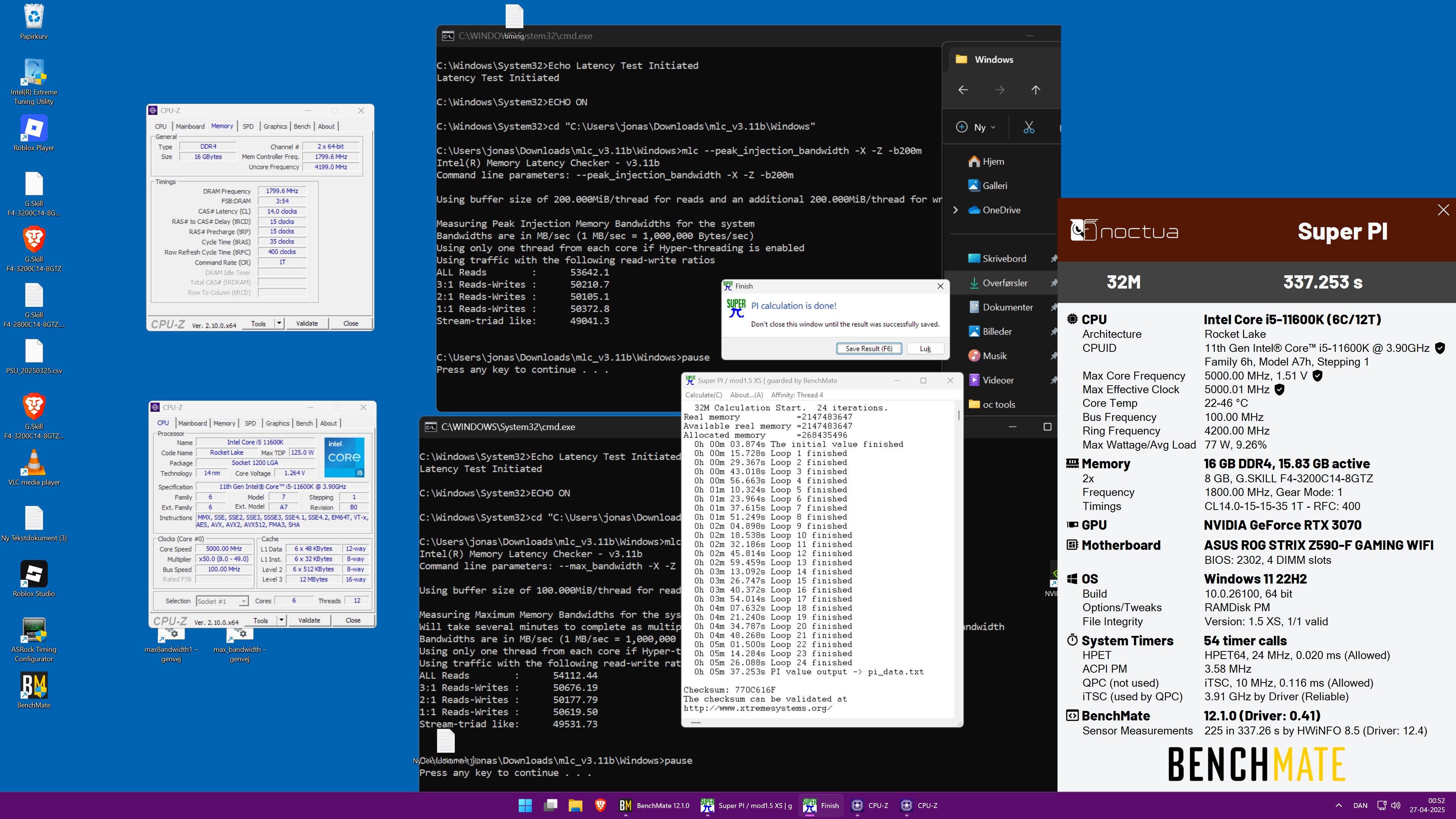
Task: Open Overførsler in the Explorer sidebar
Action: (1004, 282)
